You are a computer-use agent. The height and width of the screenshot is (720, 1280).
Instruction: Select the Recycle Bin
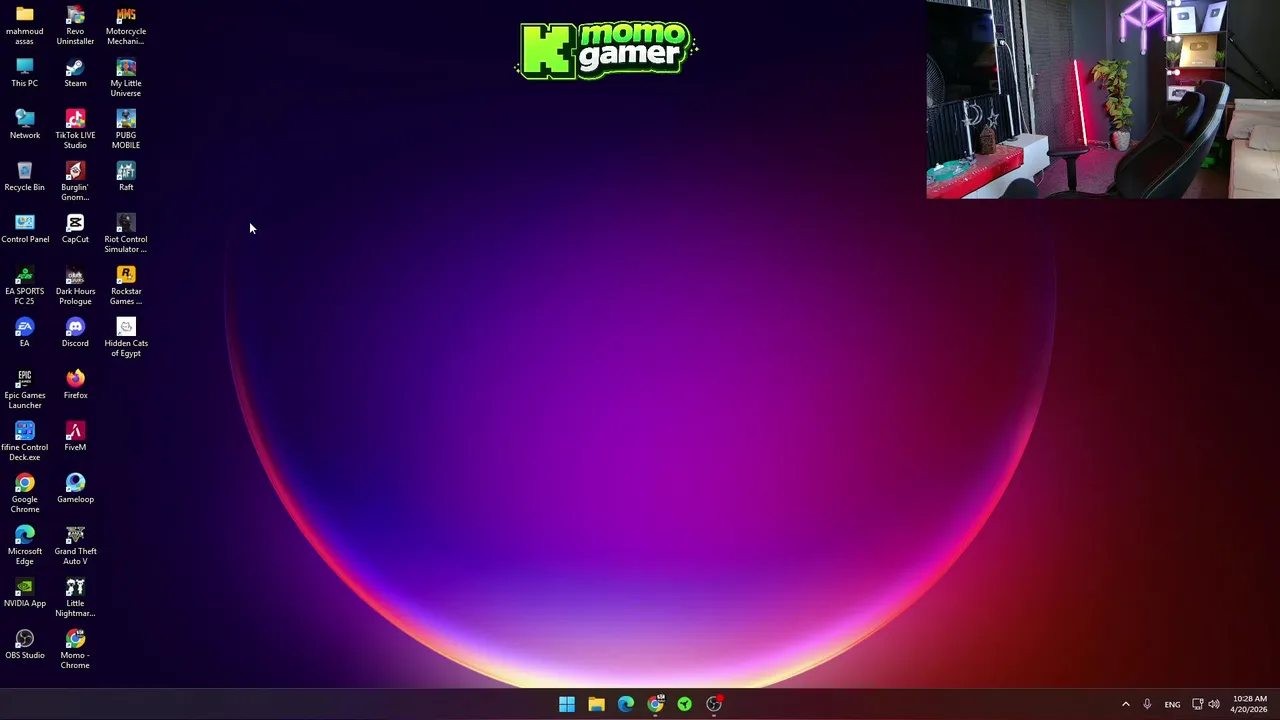24,177
